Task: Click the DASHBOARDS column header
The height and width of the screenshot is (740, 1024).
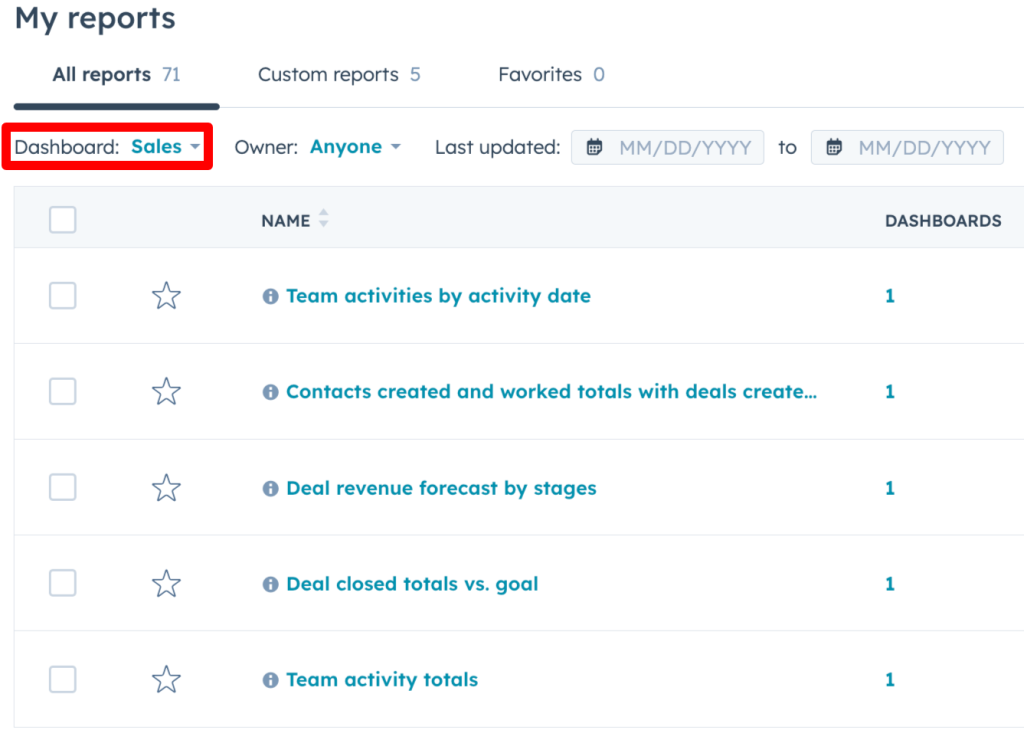Action: click(x=943, y=221)
